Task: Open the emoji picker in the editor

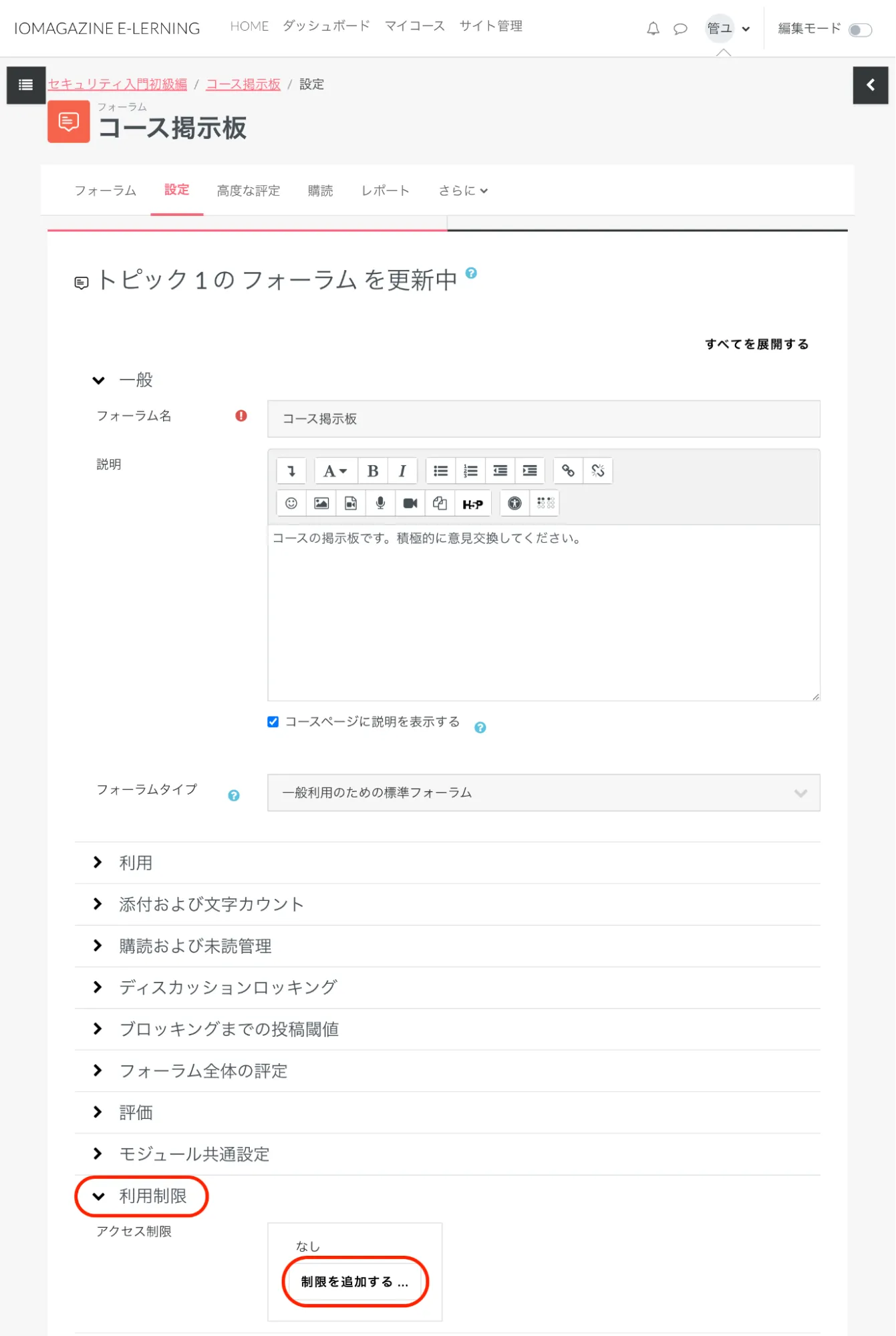Action: pyautogui.click(x=291, y=503)
